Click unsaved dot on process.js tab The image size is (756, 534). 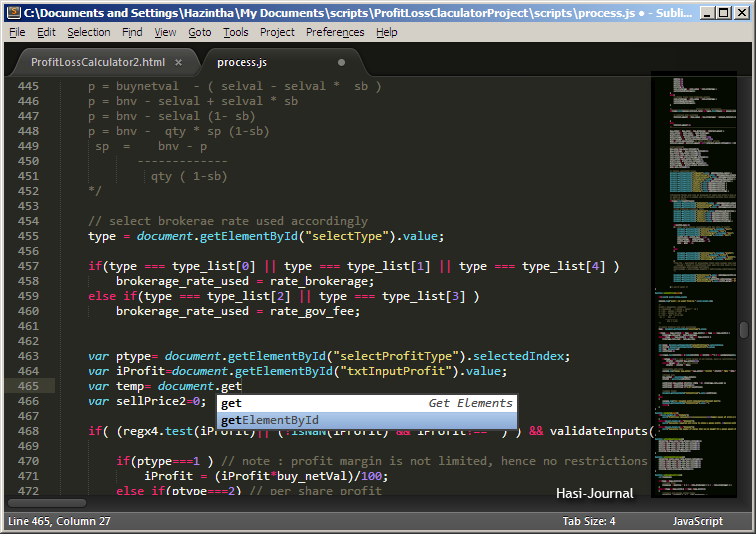tap(341, 62)
